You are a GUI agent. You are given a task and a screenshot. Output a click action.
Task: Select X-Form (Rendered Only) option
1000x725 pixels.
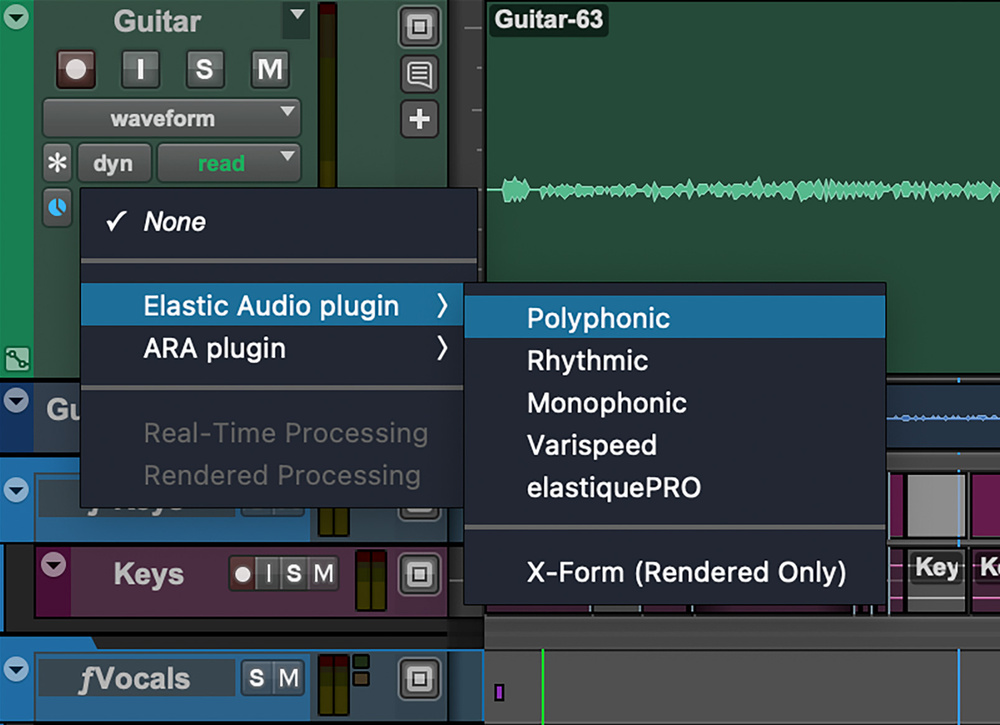[675, 572]
